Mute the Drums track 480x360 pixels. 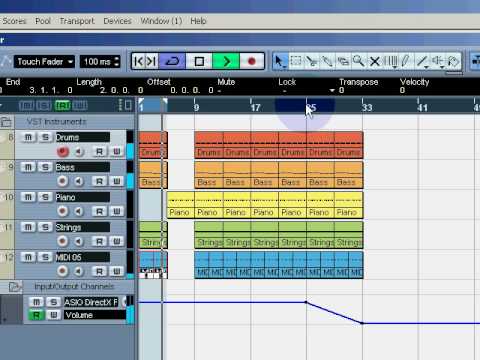28,137
